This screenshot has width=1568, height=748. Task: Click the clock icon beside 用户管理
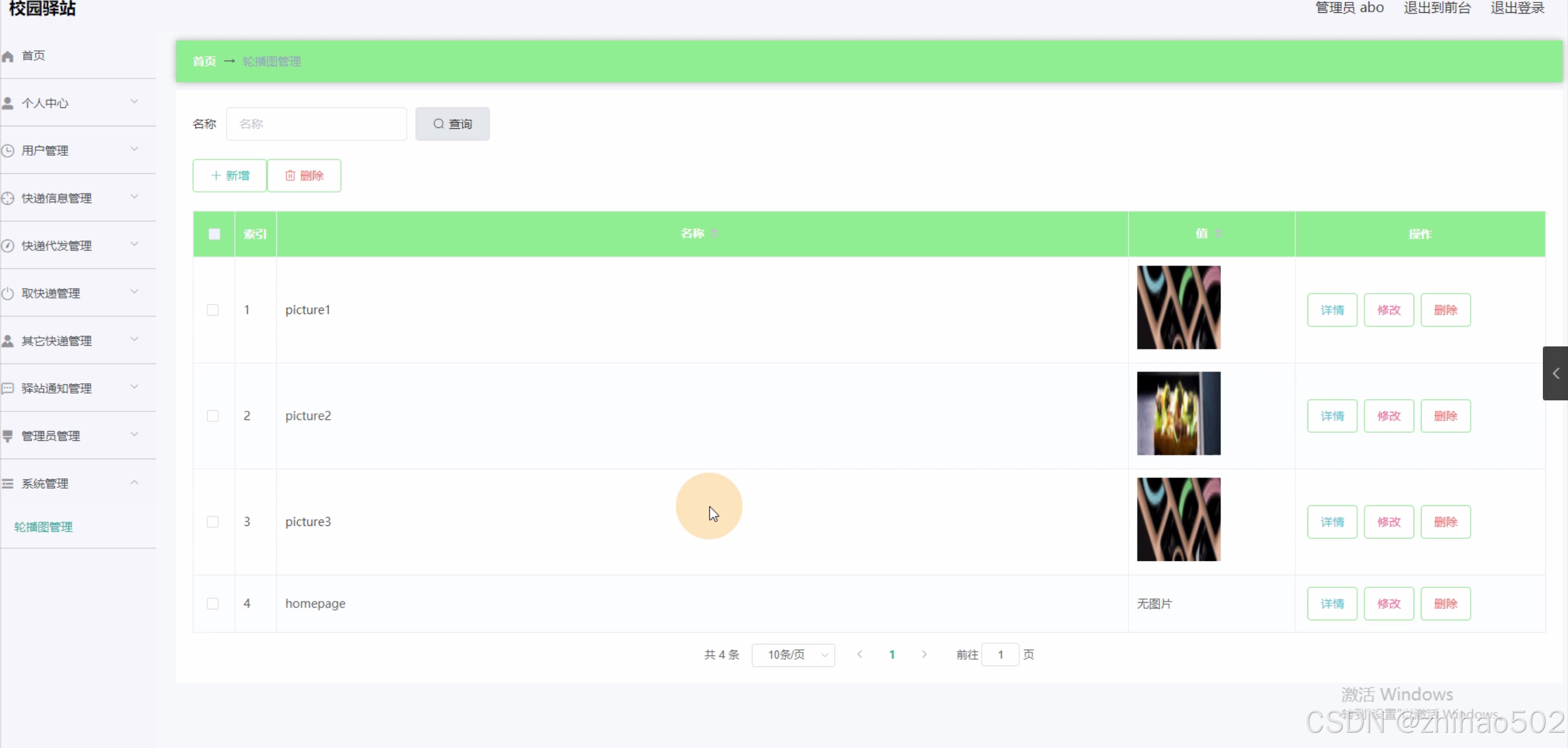coord(8,151)
